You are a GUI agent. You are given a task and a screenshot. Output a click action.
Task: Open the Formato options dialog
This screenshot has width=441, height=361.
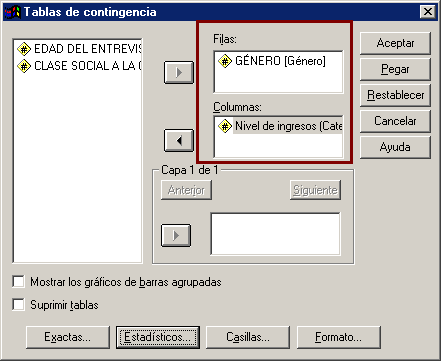point(339,337)
